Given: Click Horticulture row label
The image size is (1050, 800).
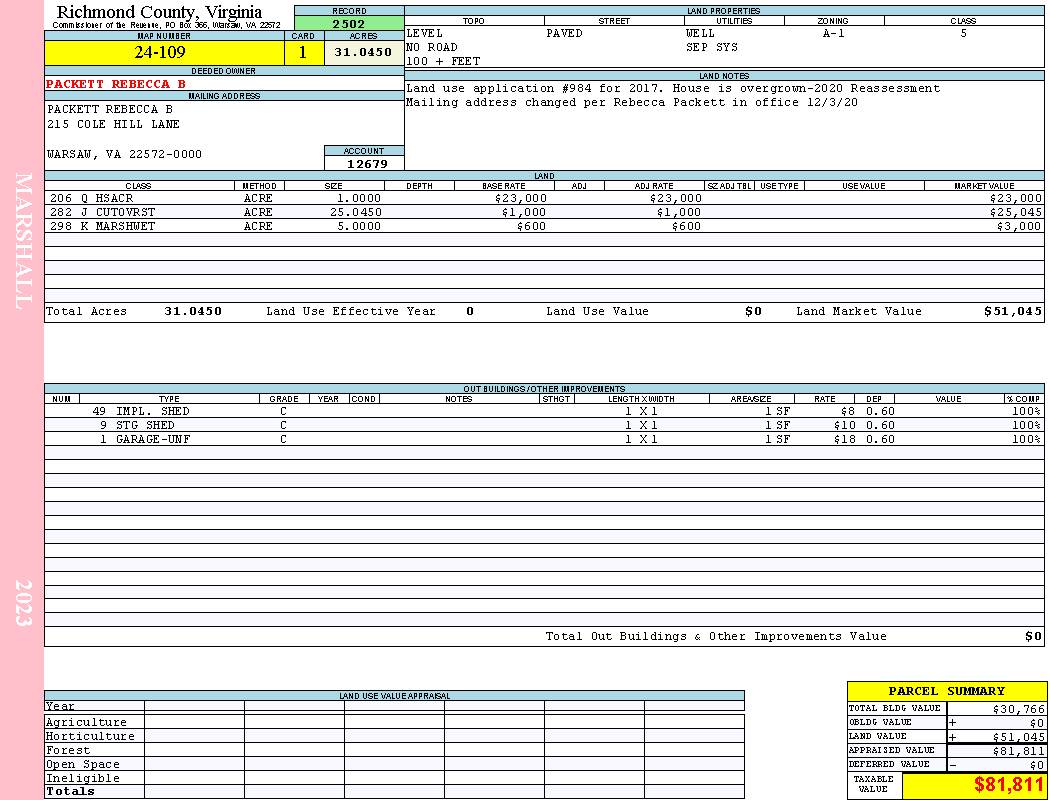Looking at the screenshot, I should click(90, 736).
